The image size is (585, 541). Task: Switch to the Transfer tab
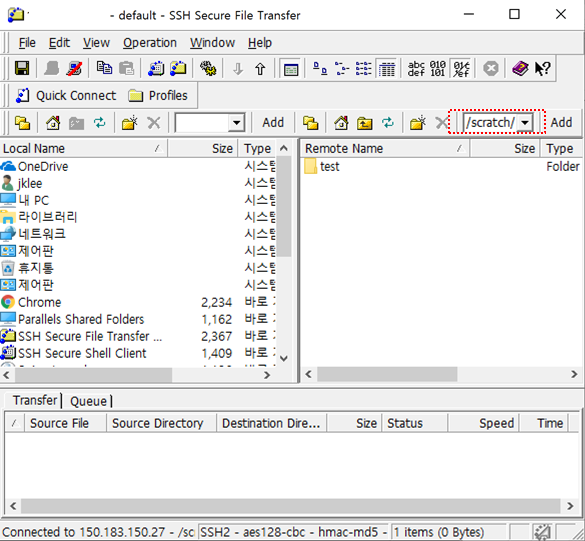pyautogui.click(x=35, y=400)
